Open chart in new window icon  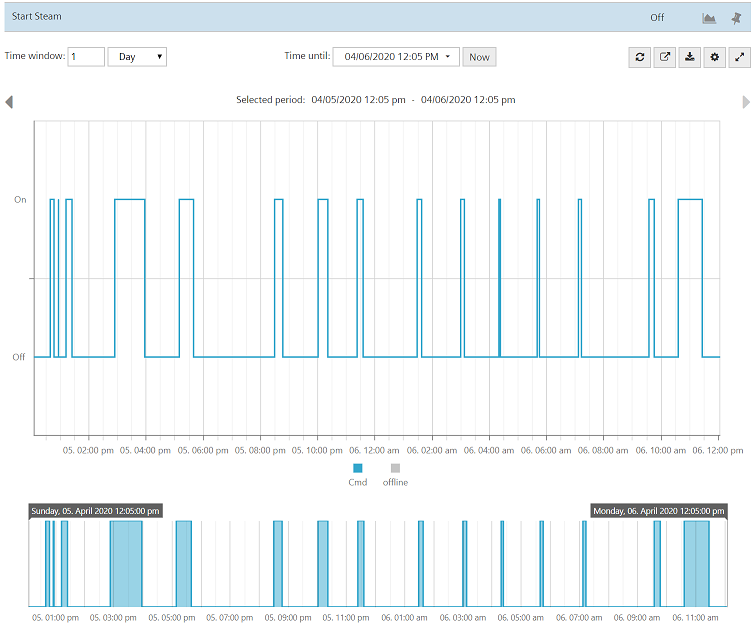(x=665, y=58)
